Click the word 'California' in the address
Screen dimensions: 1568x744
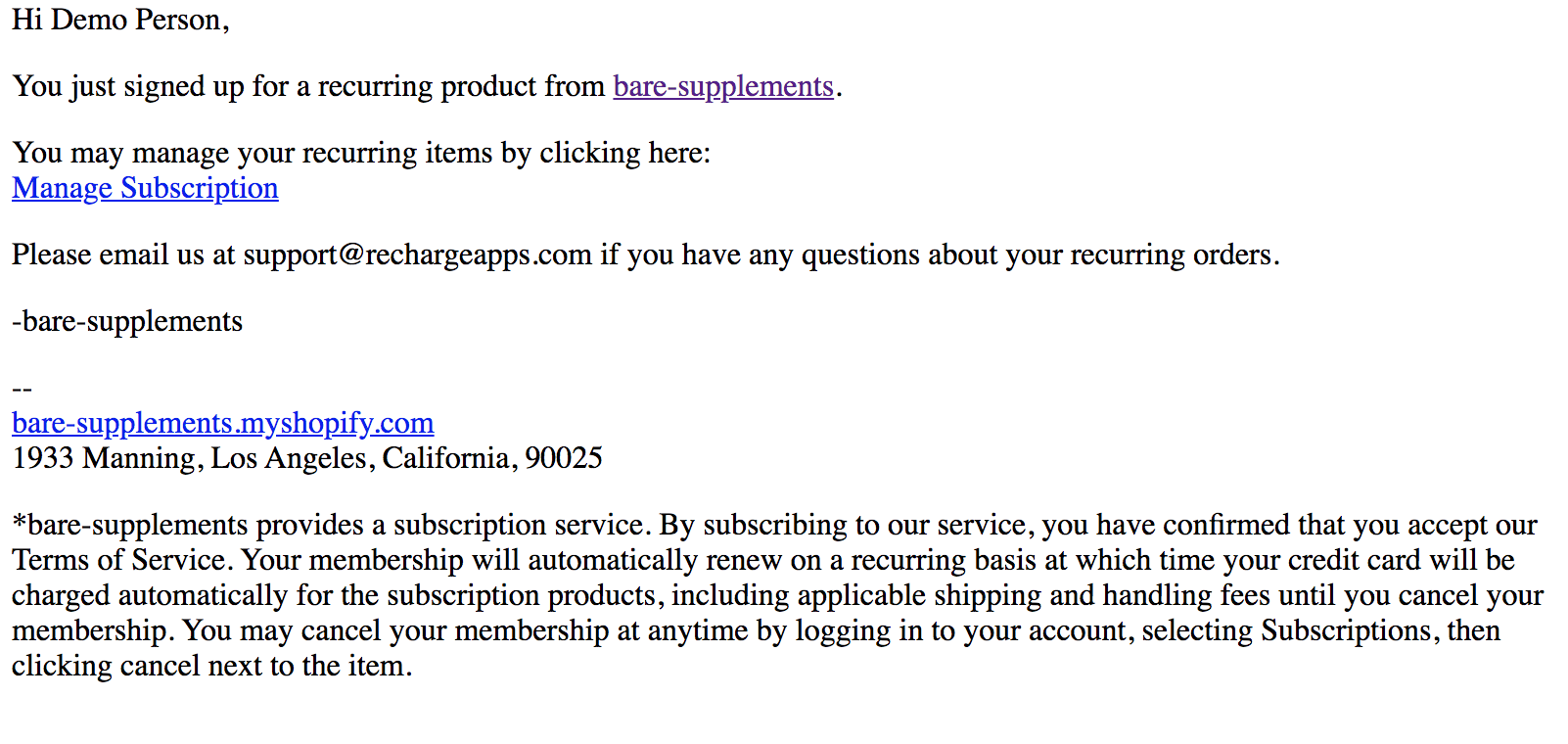(445, 459)
